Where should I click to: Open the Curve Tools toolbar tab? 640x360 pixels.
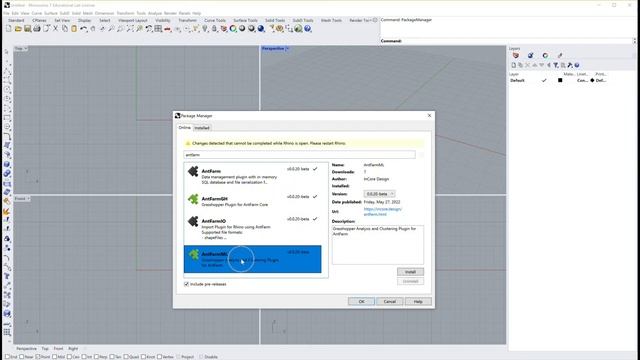coord(215,20)
